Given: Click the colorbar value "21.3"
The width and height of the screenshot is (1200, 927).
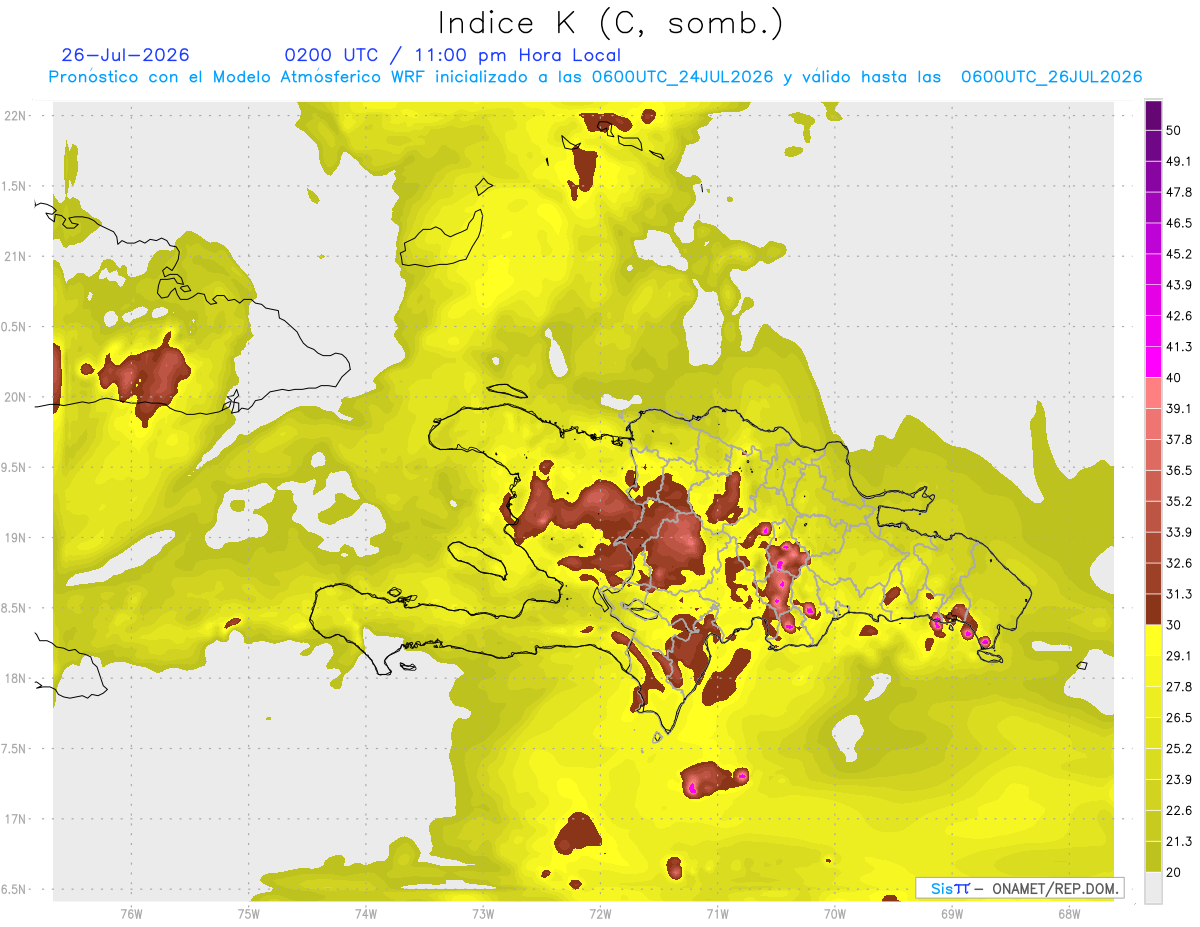Looking at the screenshot, I should (x=1179, y=842).
